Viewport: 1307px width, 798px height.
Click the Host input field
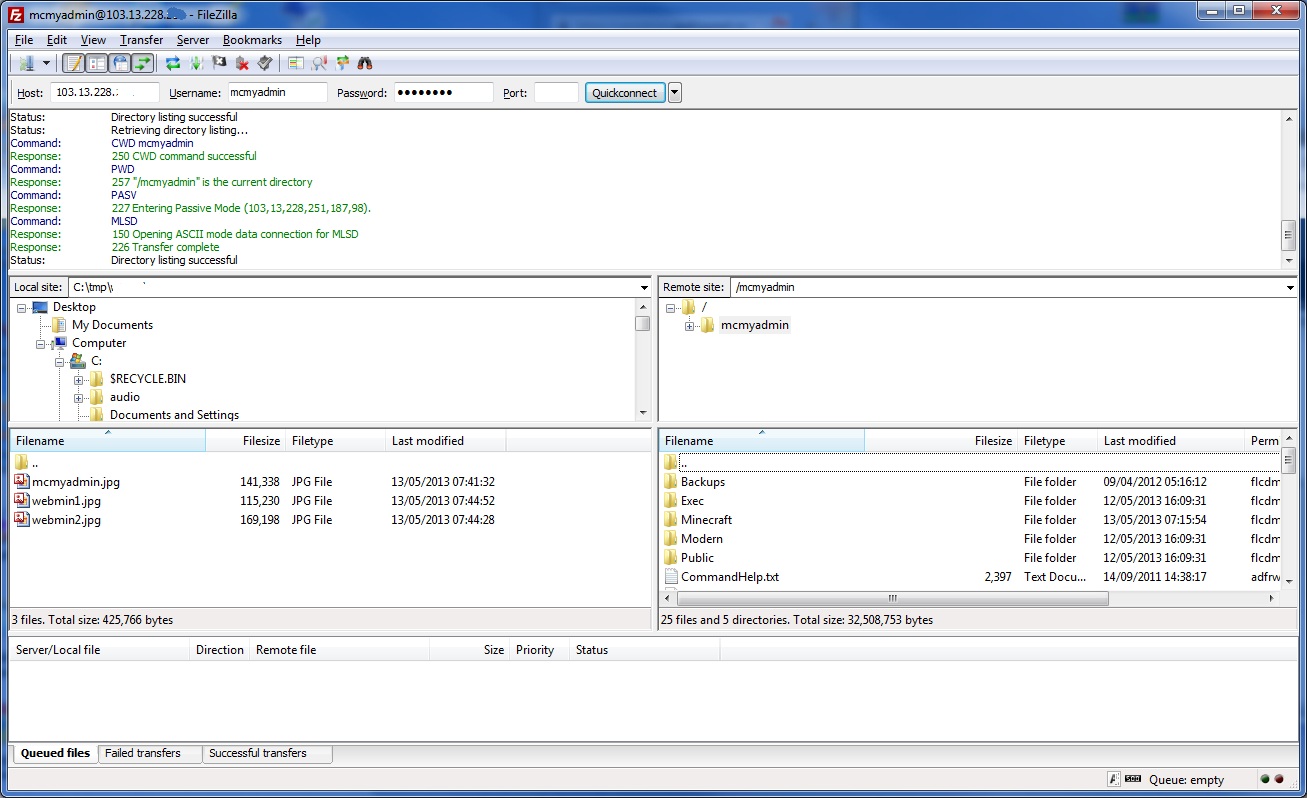[x=105, y=92]
